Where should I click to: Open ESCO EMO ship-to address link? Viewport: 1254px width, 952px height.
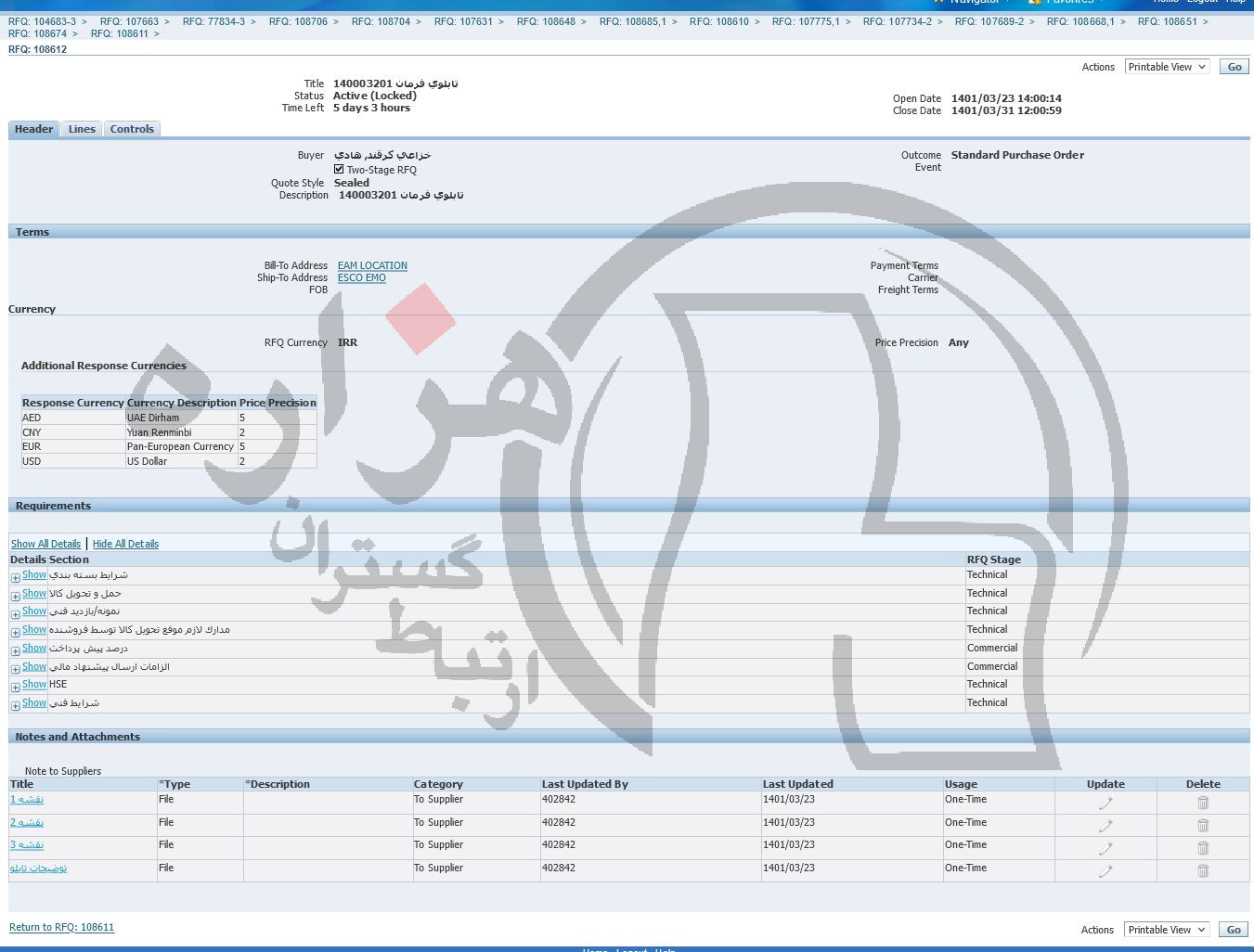[362, 277]
